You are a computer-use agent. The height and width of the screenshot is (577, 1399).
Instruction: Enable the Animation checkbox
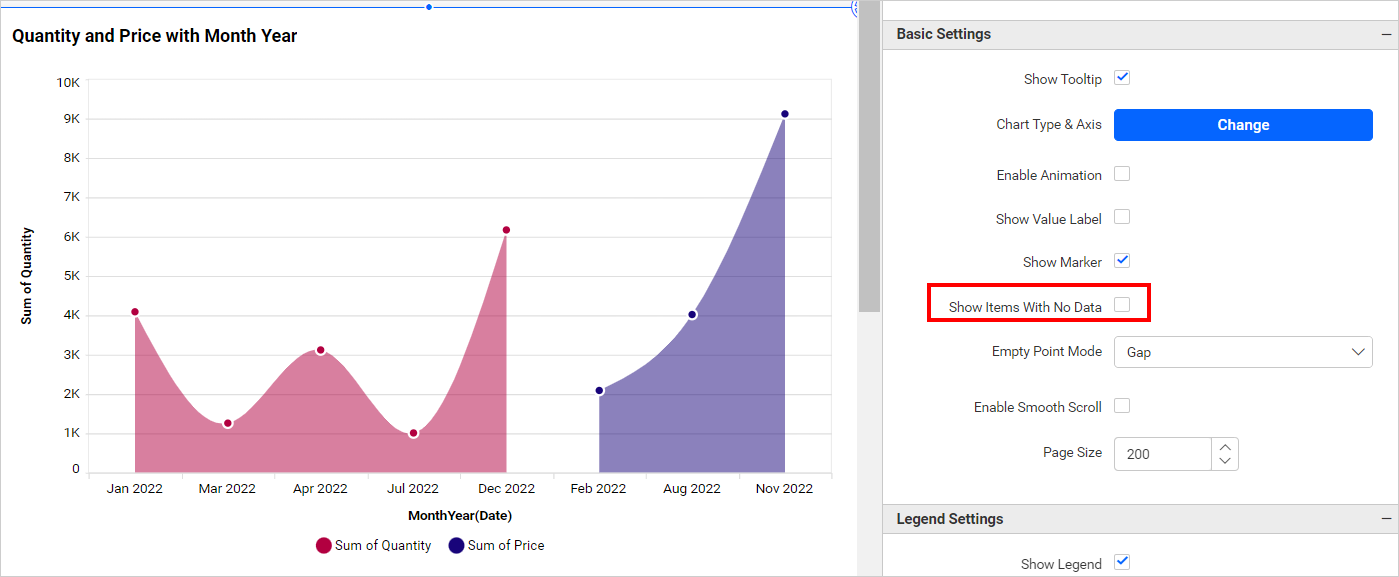click(1122, 174)
